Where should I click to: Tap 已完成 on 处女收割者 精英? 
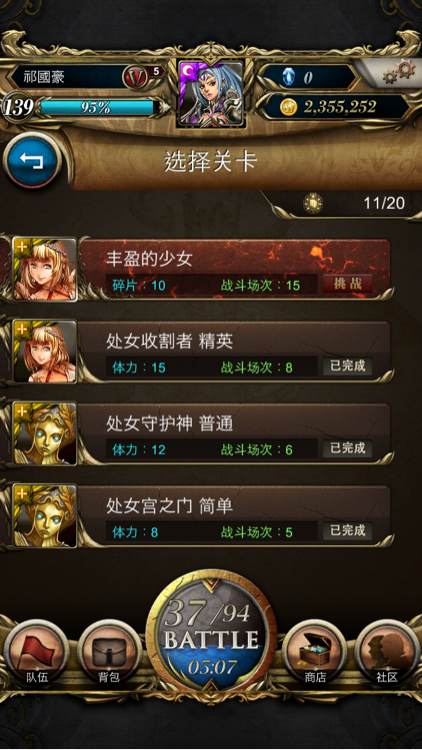tap(348, 366)
